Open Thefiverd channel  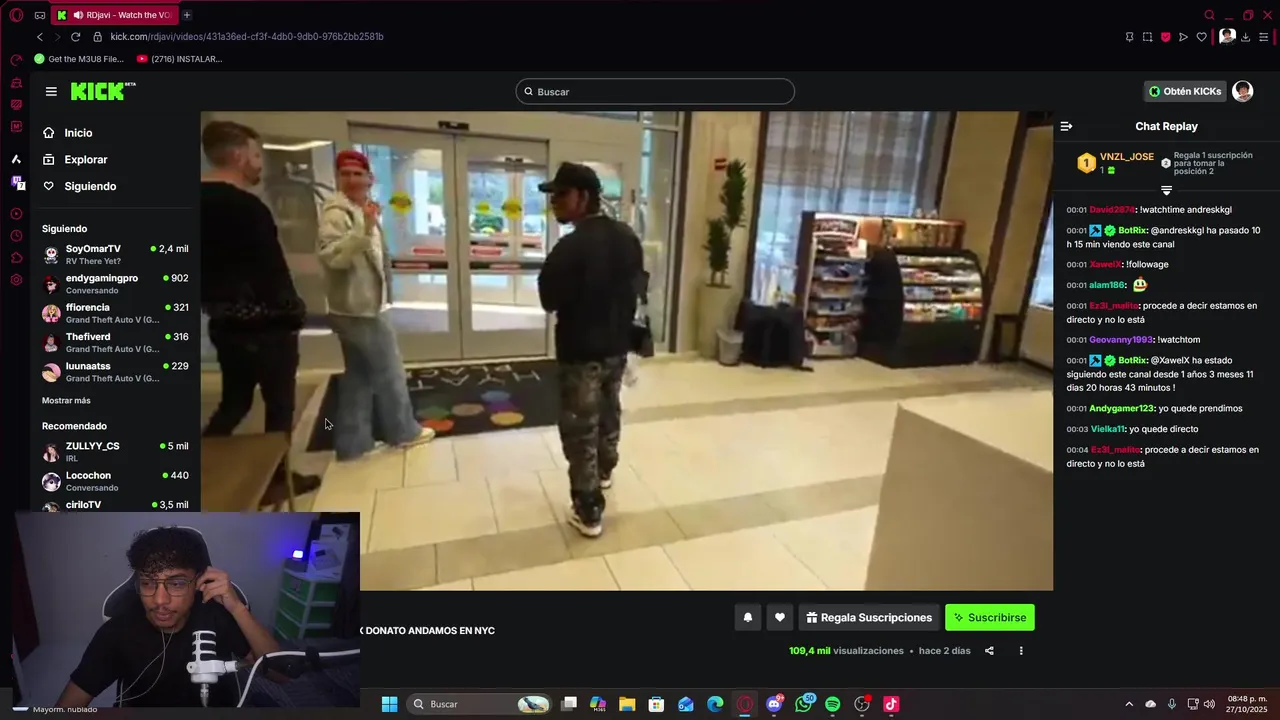pyautogui.click(x=115, y=343)
